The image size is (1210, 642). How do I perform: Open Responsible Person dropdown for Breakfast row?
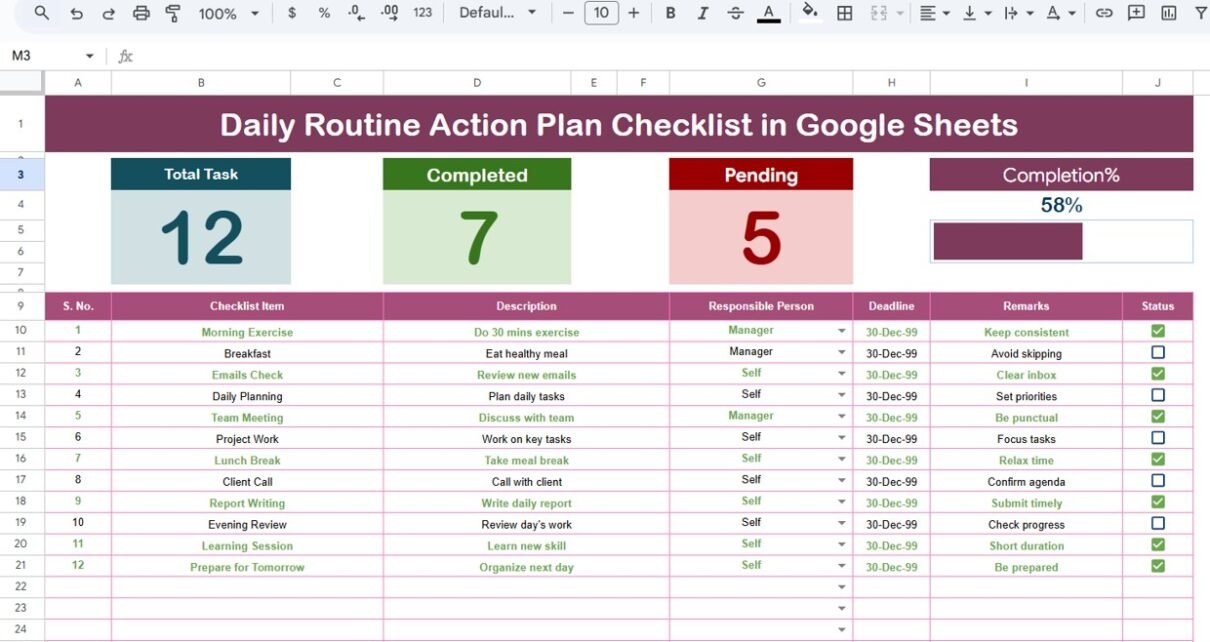(x=841, y=353)
